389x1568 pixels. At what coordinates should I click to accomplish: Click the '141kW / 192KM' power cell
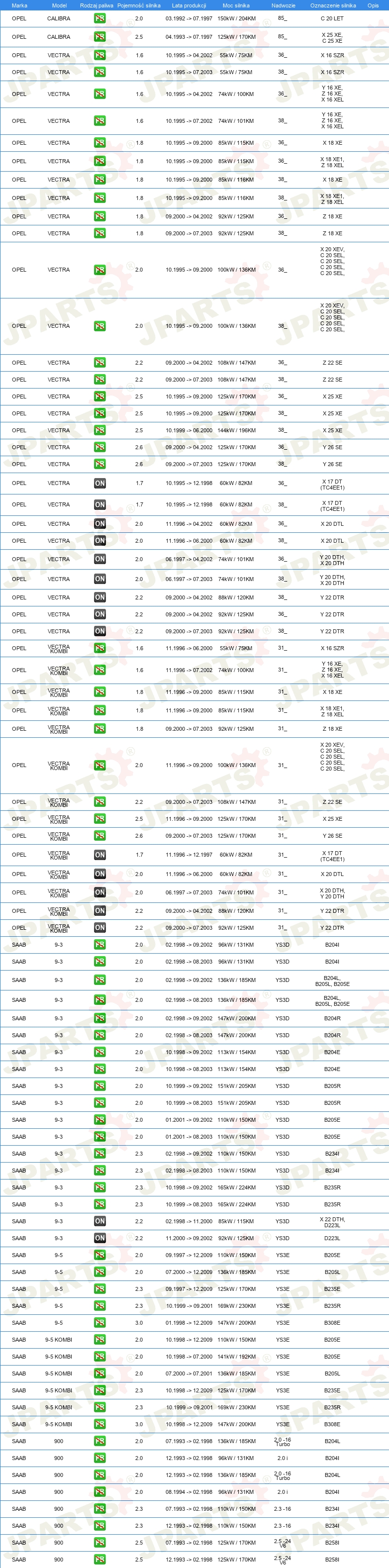tap(237, 1357)
